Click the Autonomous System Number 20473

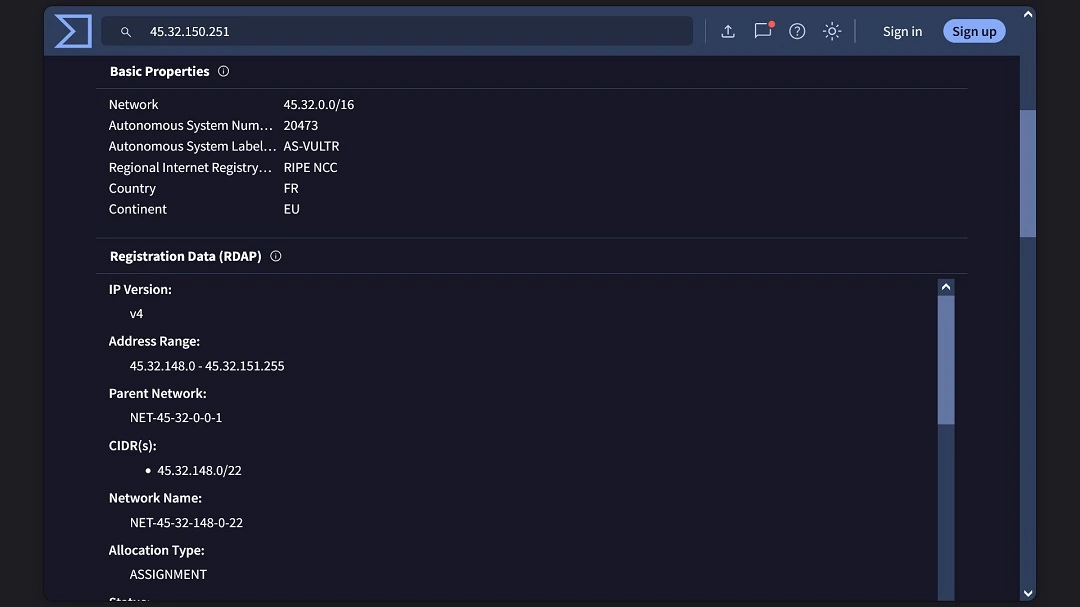301,125
